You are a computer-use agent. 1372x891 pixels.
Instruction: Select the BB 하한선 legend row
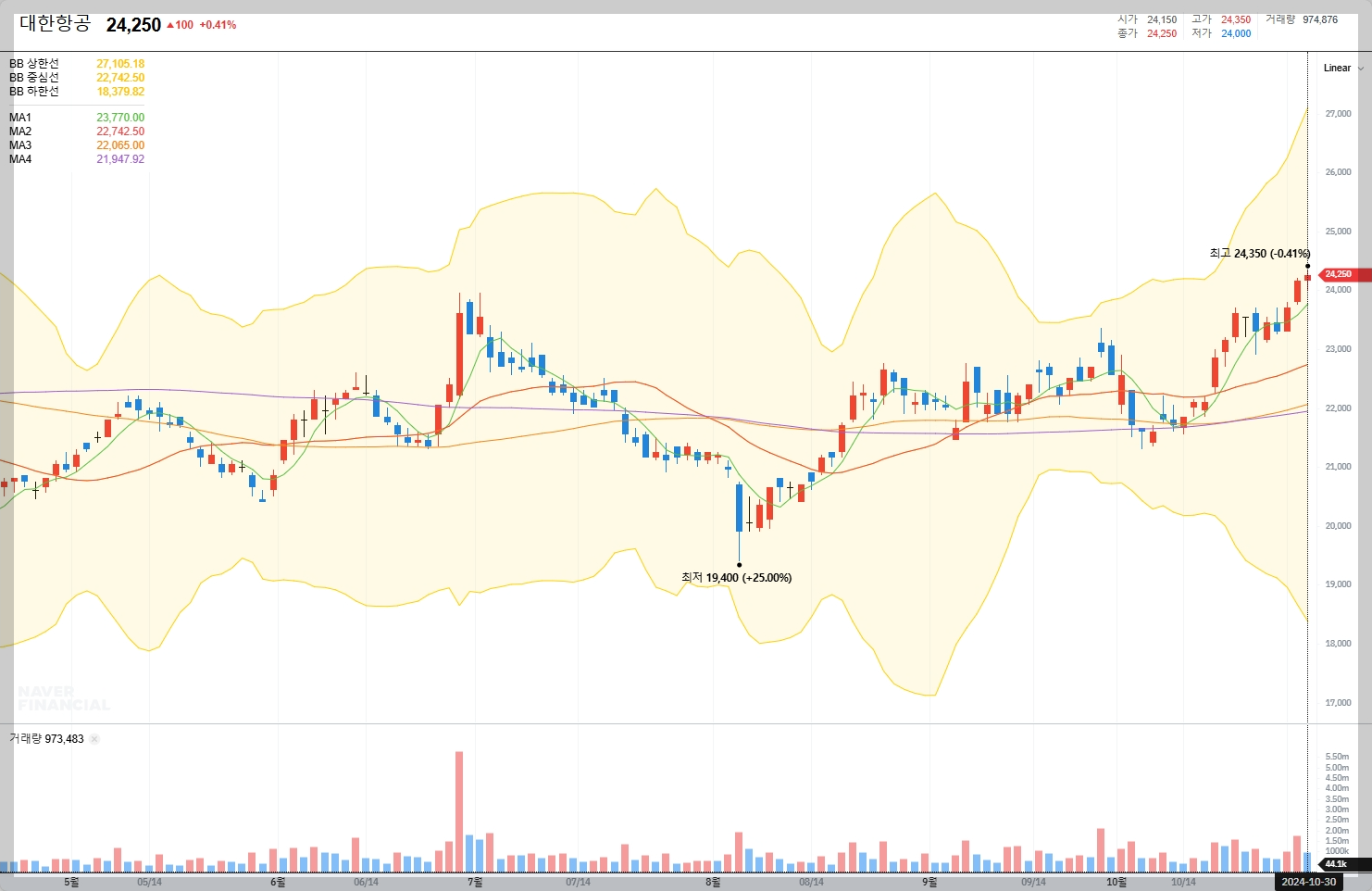77,92
